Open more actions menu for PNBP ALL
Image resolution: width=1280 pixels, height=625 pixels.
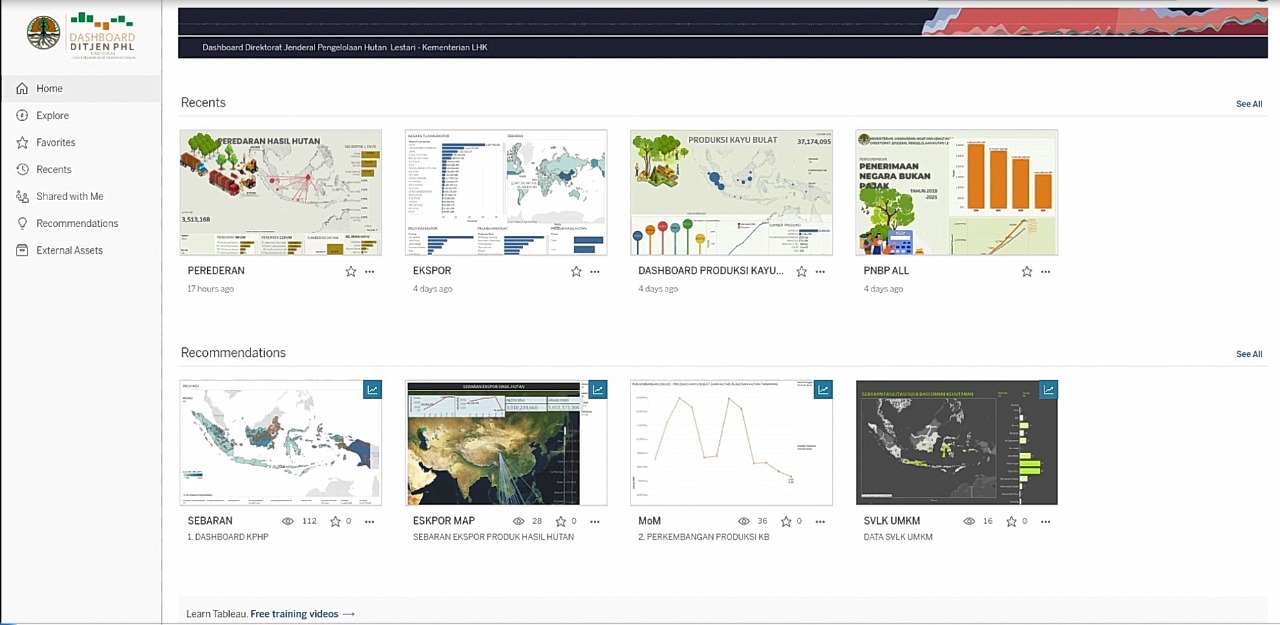click(x=1046, y=271)
